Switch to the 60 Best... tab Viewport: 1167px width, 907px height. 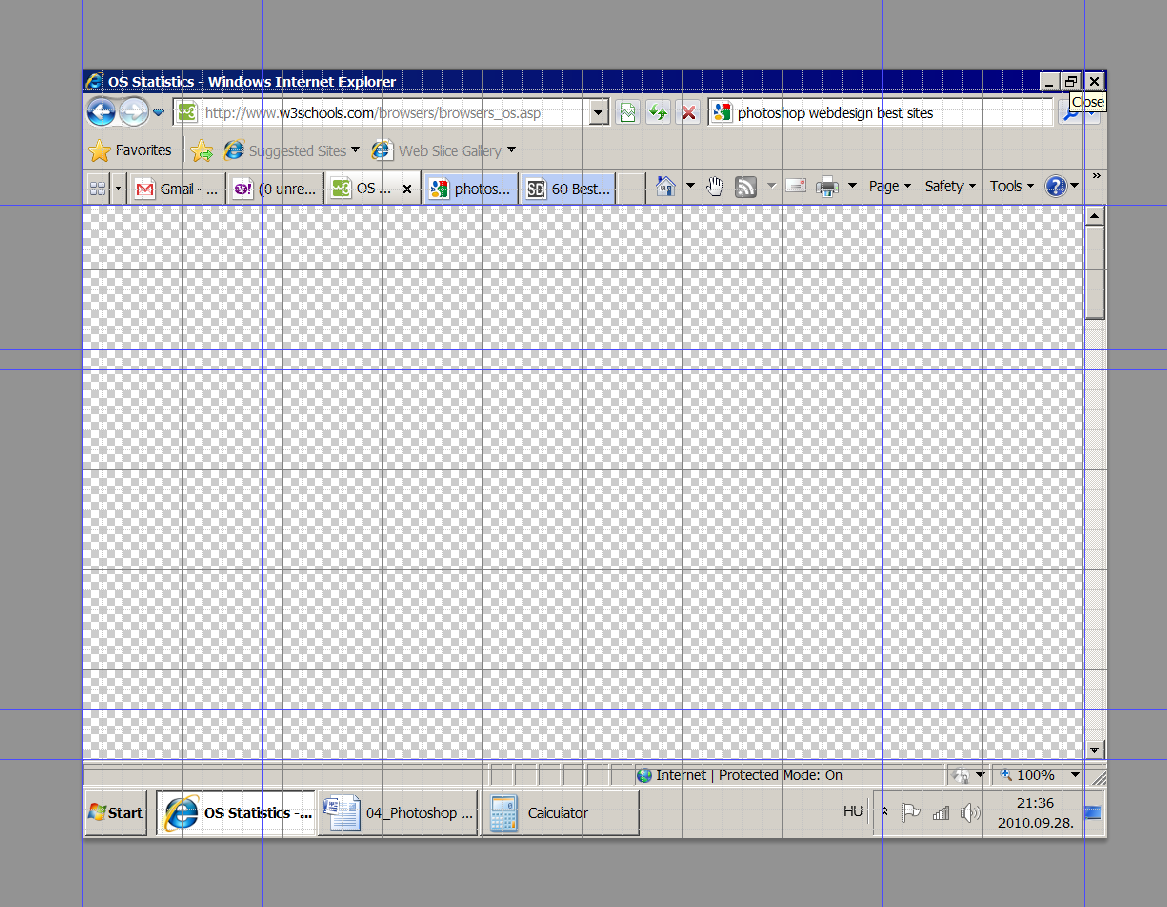tap(569, 189)
